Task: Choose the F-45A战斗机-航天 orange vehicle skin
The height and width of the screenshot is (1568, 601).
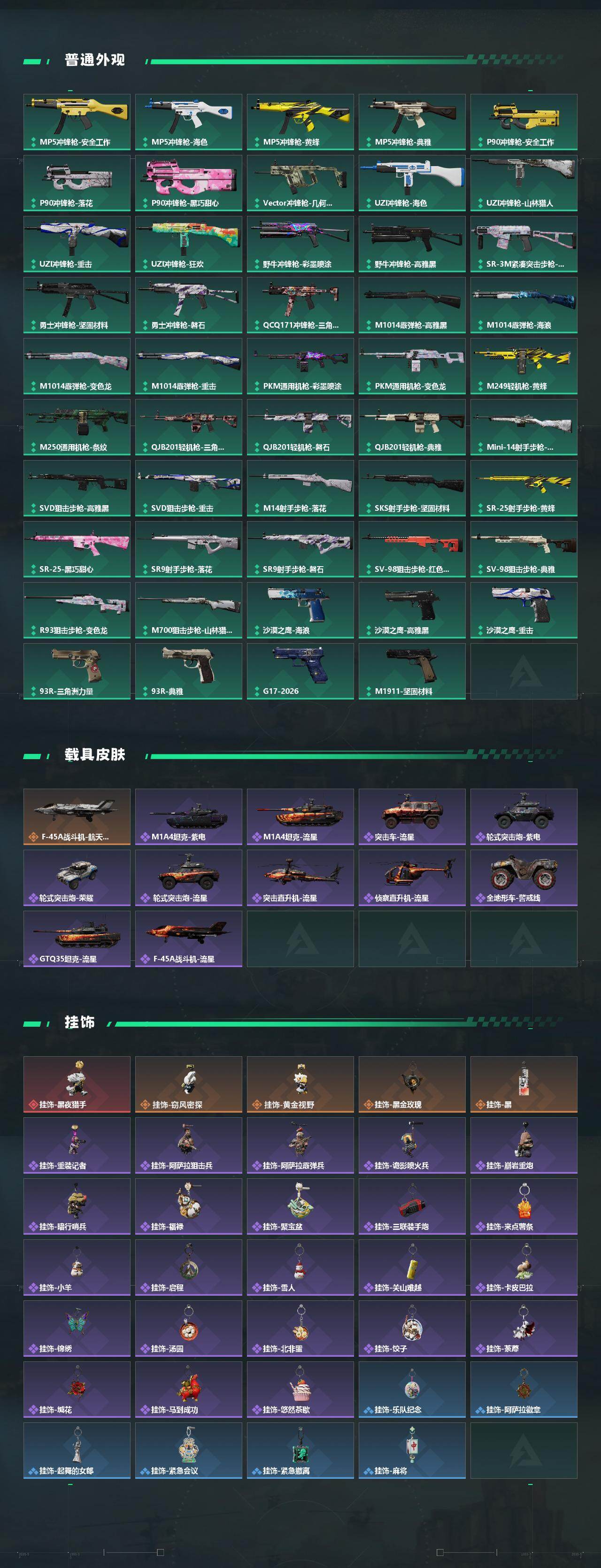Action: tap(77, 817)
